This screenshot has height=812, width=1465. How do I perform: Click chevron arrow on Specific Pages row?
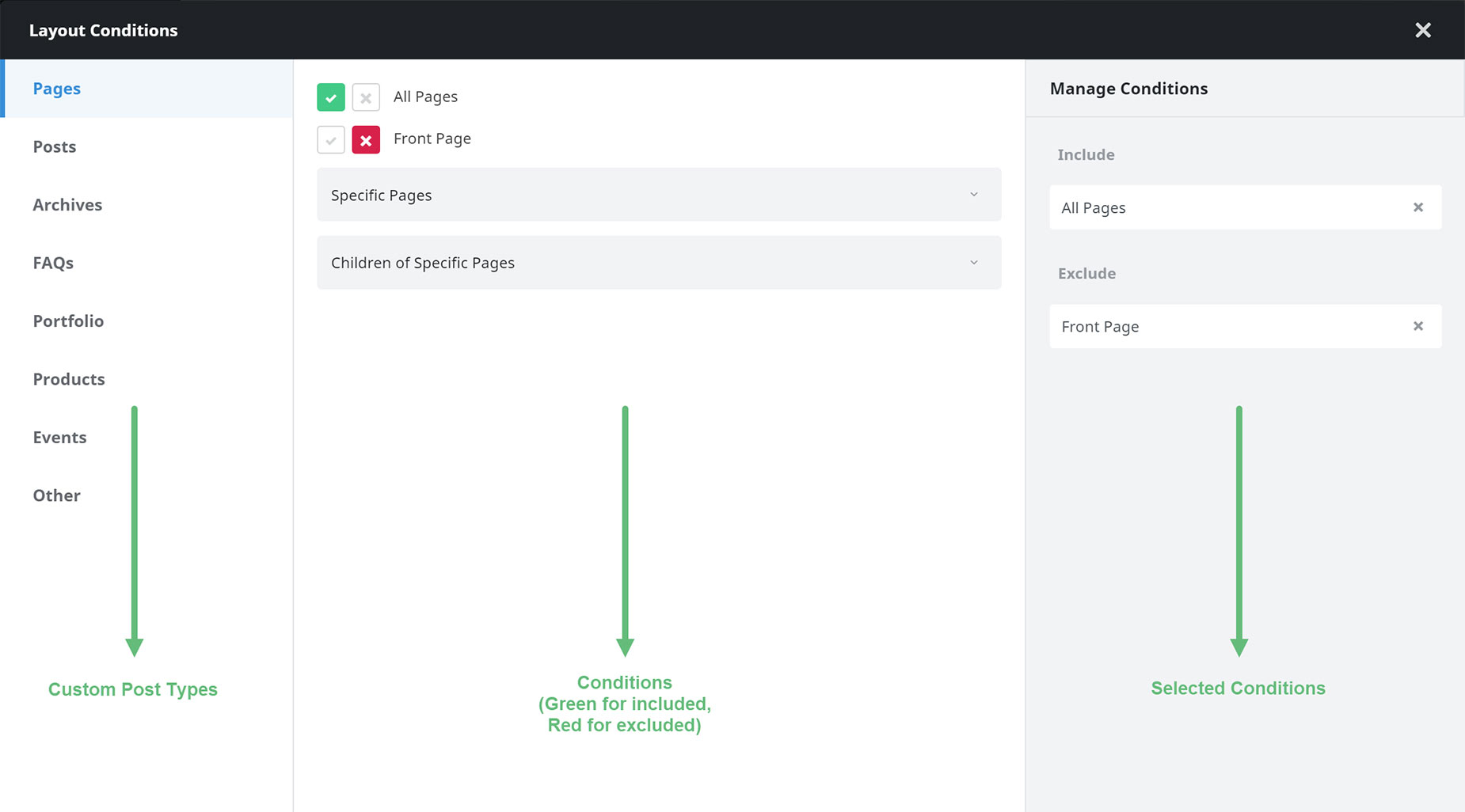[974, 195]
